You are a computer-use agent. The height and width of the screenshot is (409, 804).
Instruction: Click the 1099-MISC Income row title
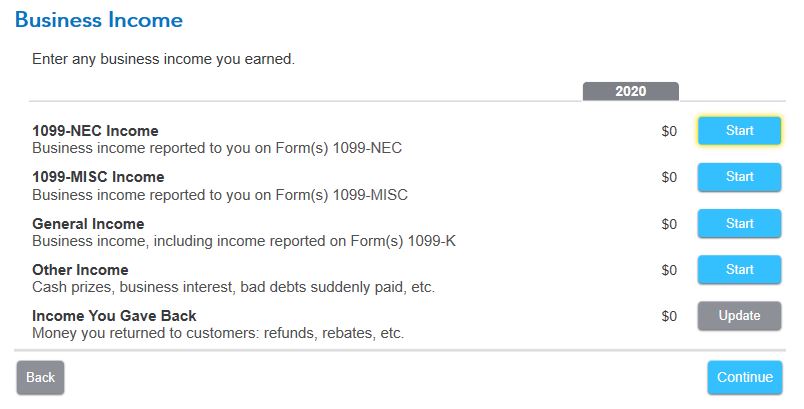pos(98,177)
